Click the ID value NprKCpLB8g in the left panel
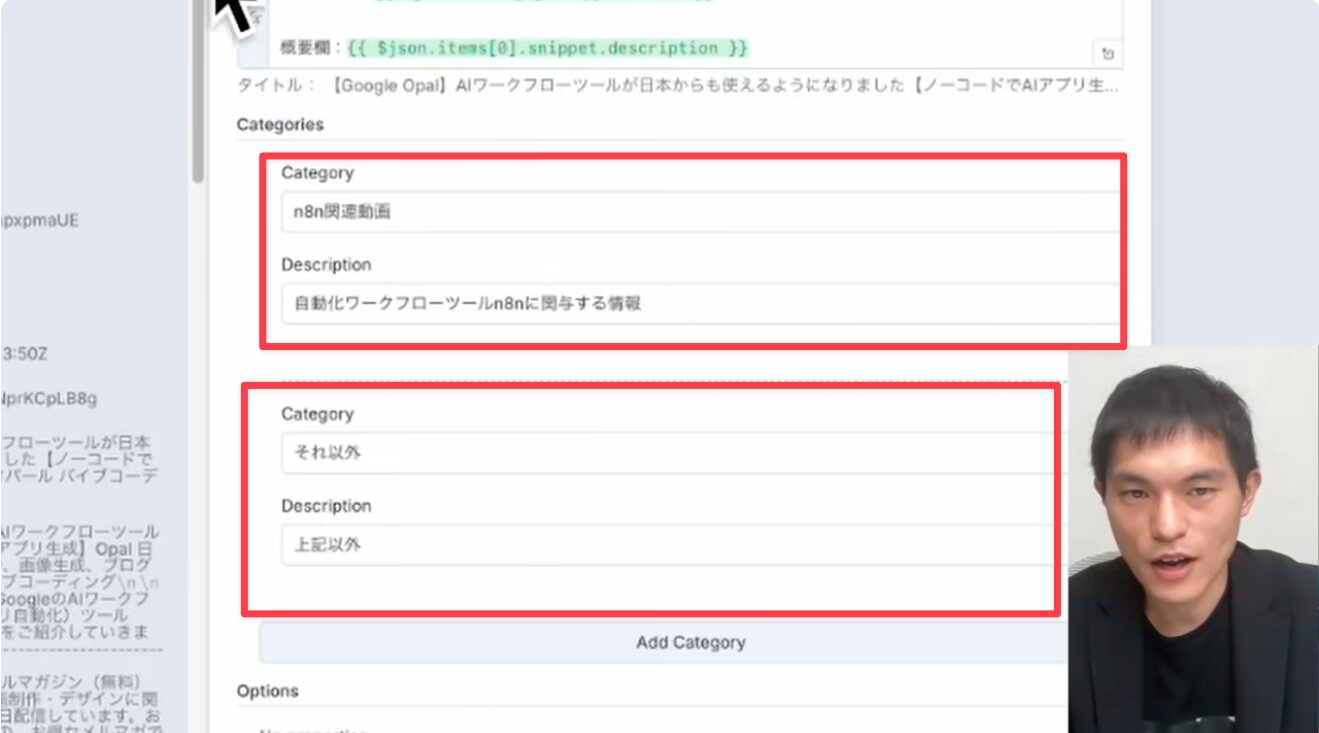The height and width of the screenshot is (733, 1319). (x=48, y=399)
